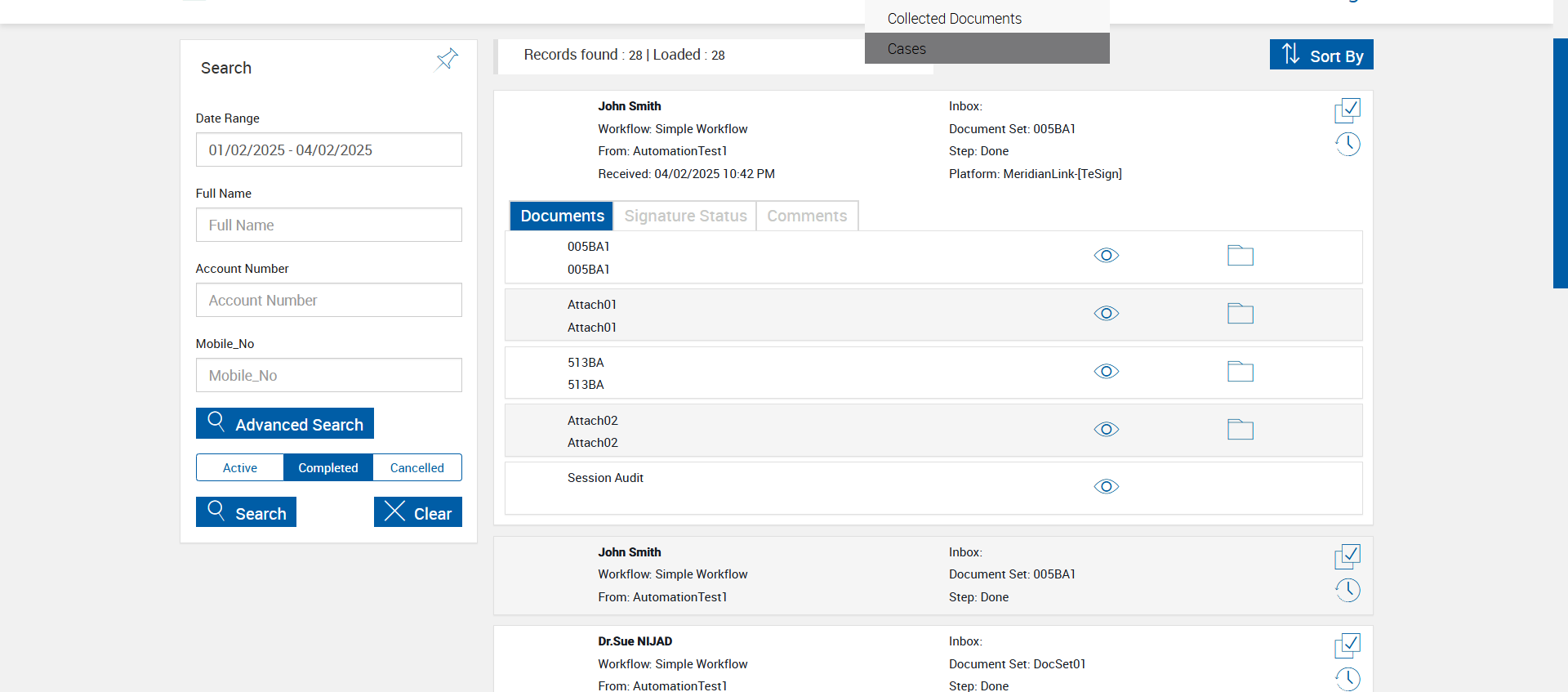
Task: Click history clock icon on first record
Action: click(x=1347, y=145)
